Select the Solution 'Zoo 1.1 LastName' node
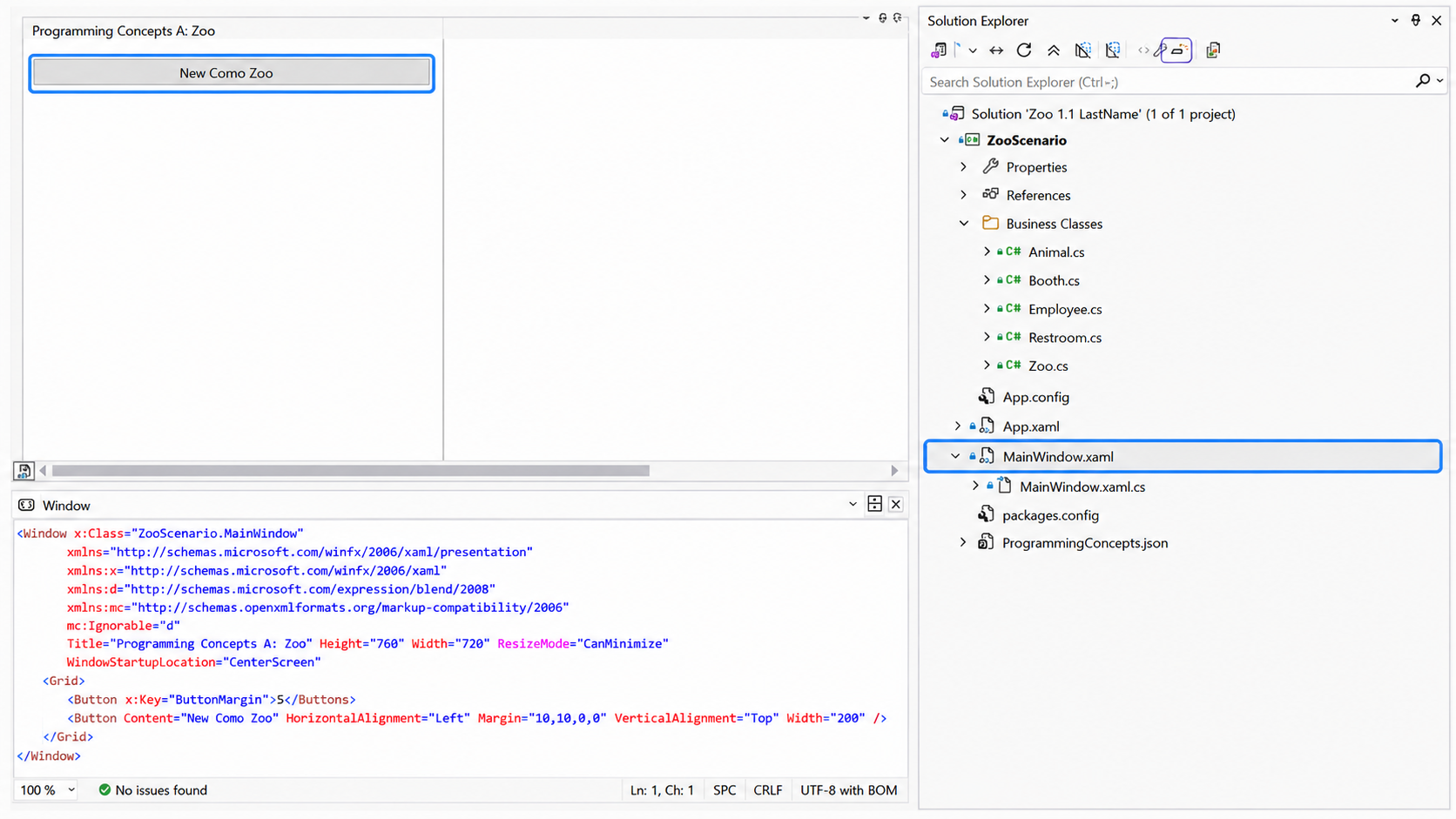The width and height of the screenshot is (1456, 819). tap(1103, 114)
